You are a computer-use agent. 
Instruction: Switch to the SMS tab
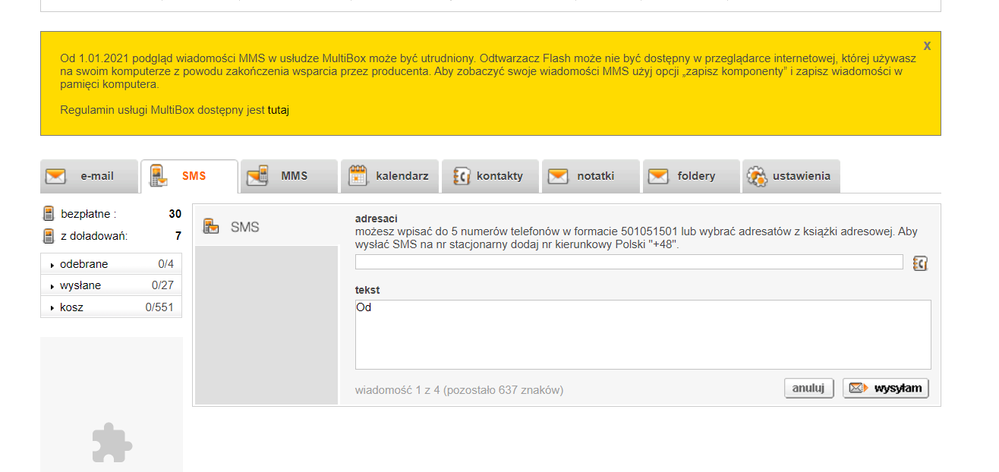189,176
